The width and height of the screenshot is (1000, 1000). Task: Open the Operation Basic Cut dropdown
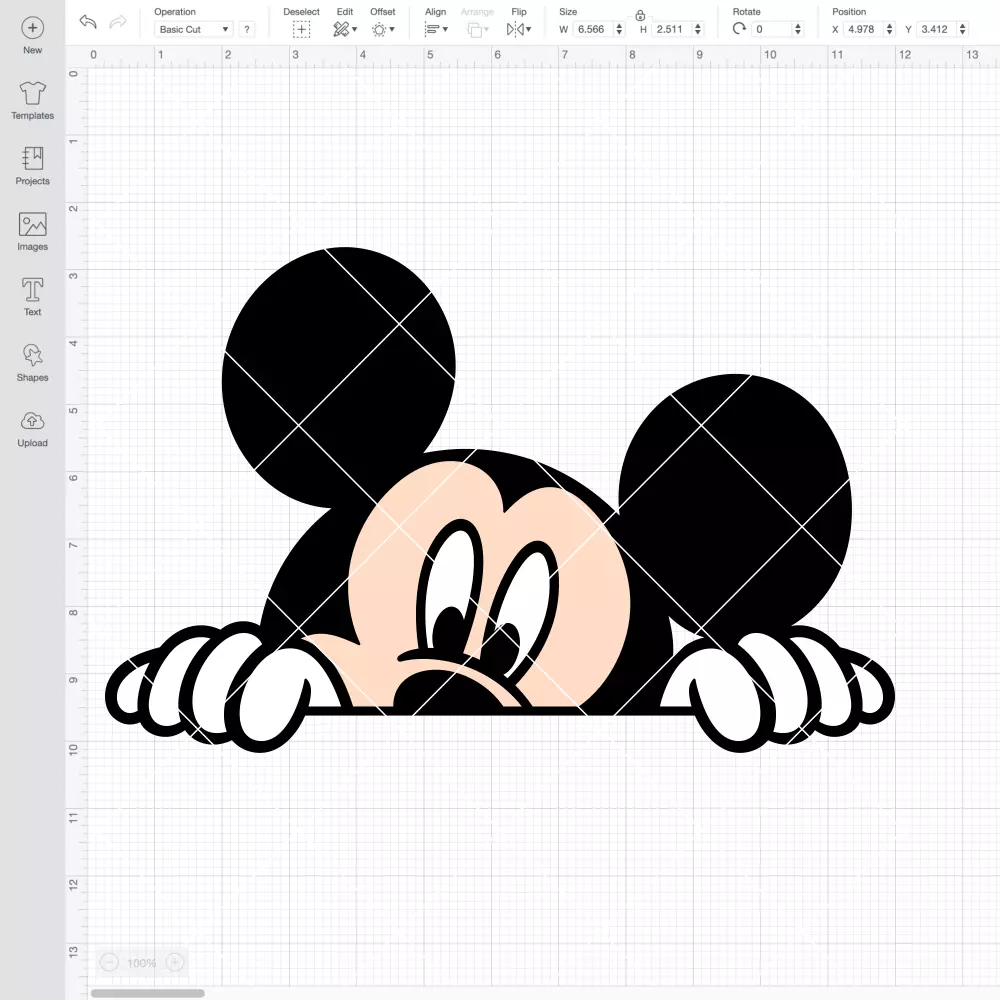[193, 29]
